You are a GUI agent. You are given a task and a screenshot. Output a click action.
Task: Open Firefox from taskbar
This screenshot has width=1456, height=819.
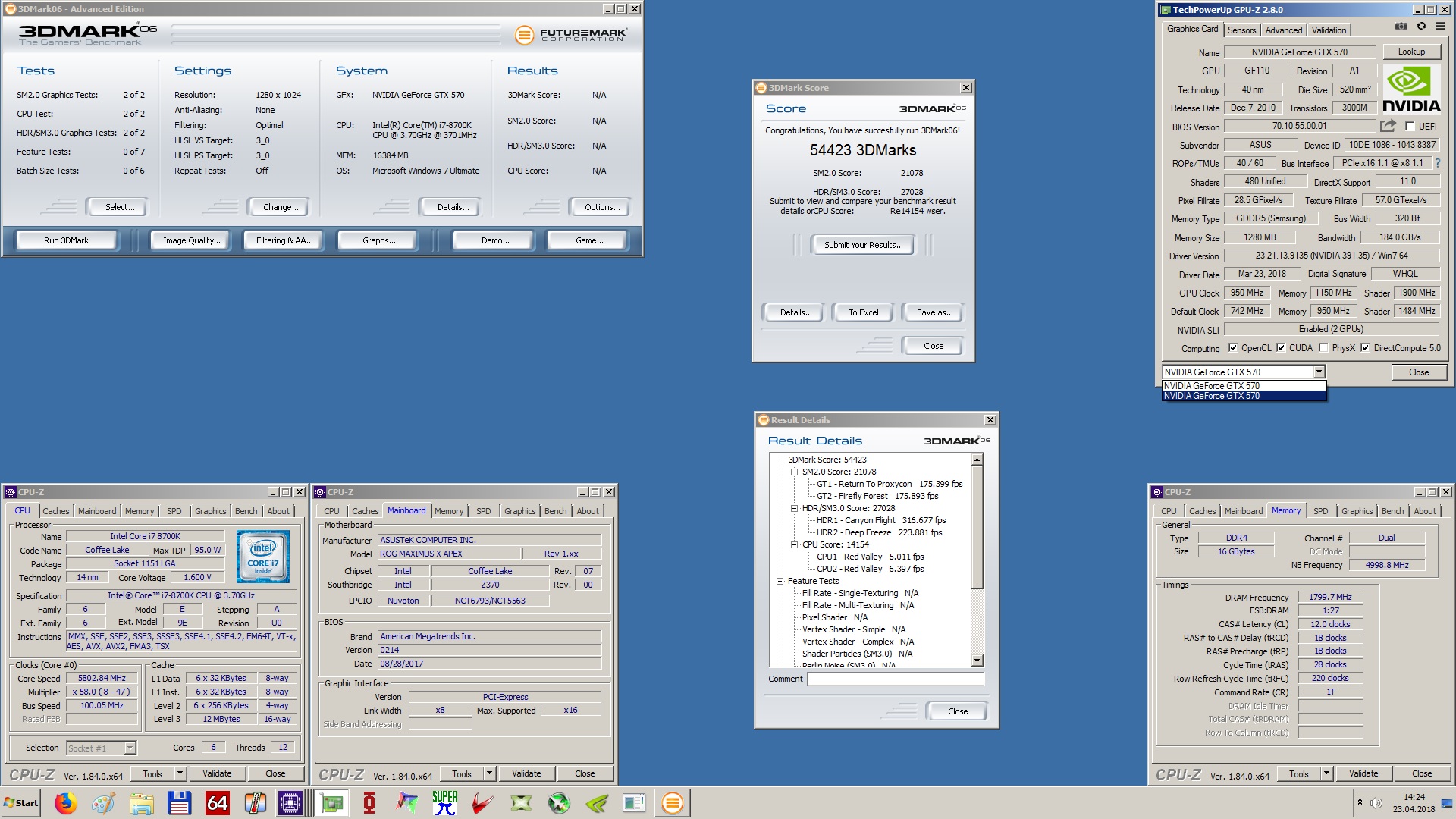click(66, 803)
